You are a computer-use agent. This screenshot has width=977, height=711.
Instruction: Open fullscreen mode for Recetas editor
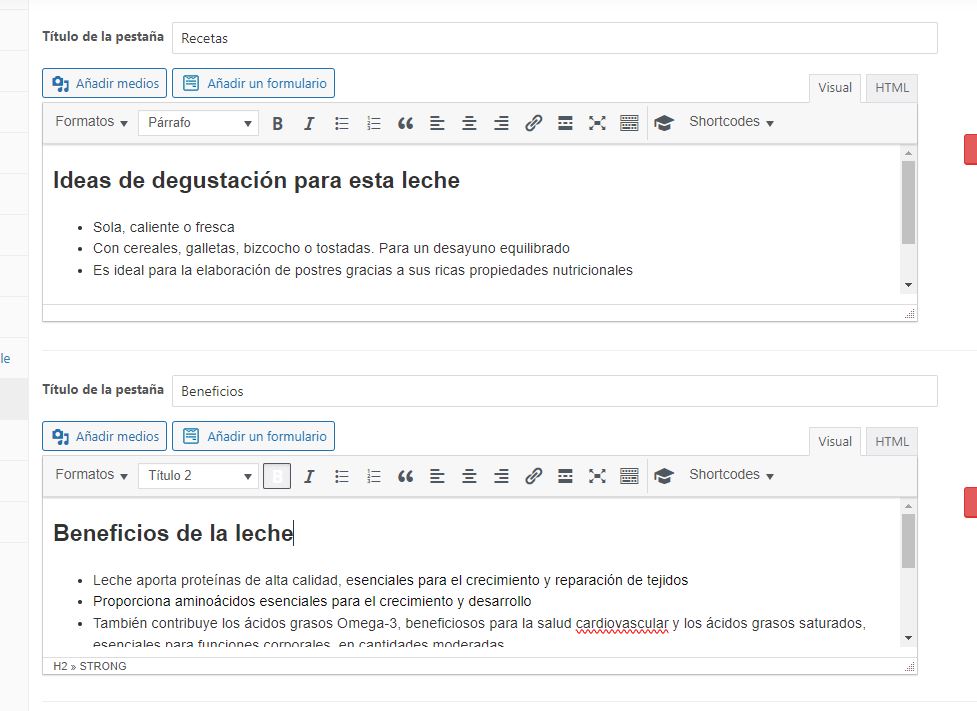point(598,123)
